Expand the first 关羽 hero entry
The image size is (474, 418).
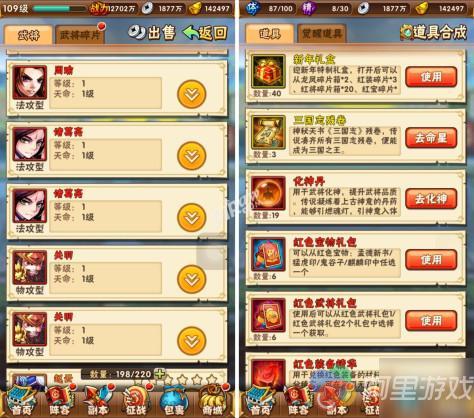[192, 279]
